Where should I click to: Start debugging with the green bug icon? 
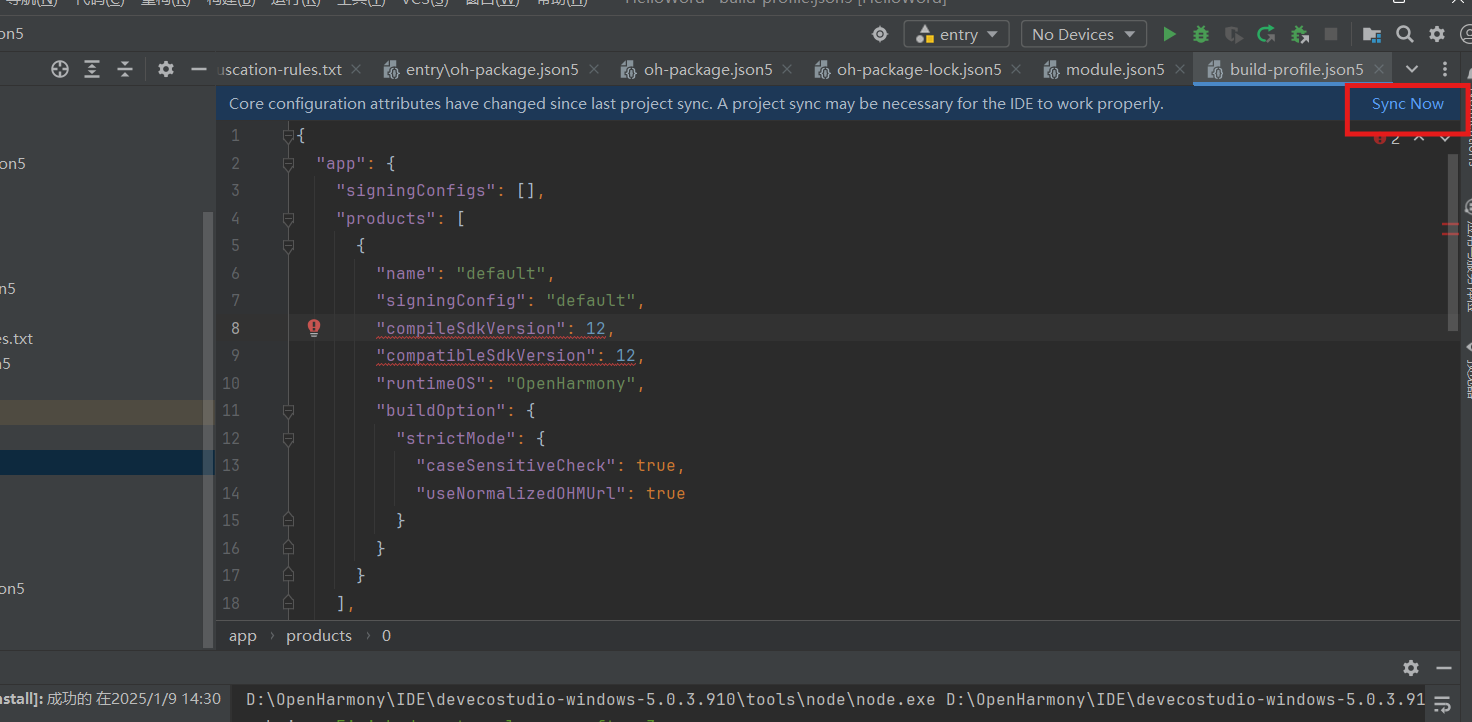point(1201,34)
